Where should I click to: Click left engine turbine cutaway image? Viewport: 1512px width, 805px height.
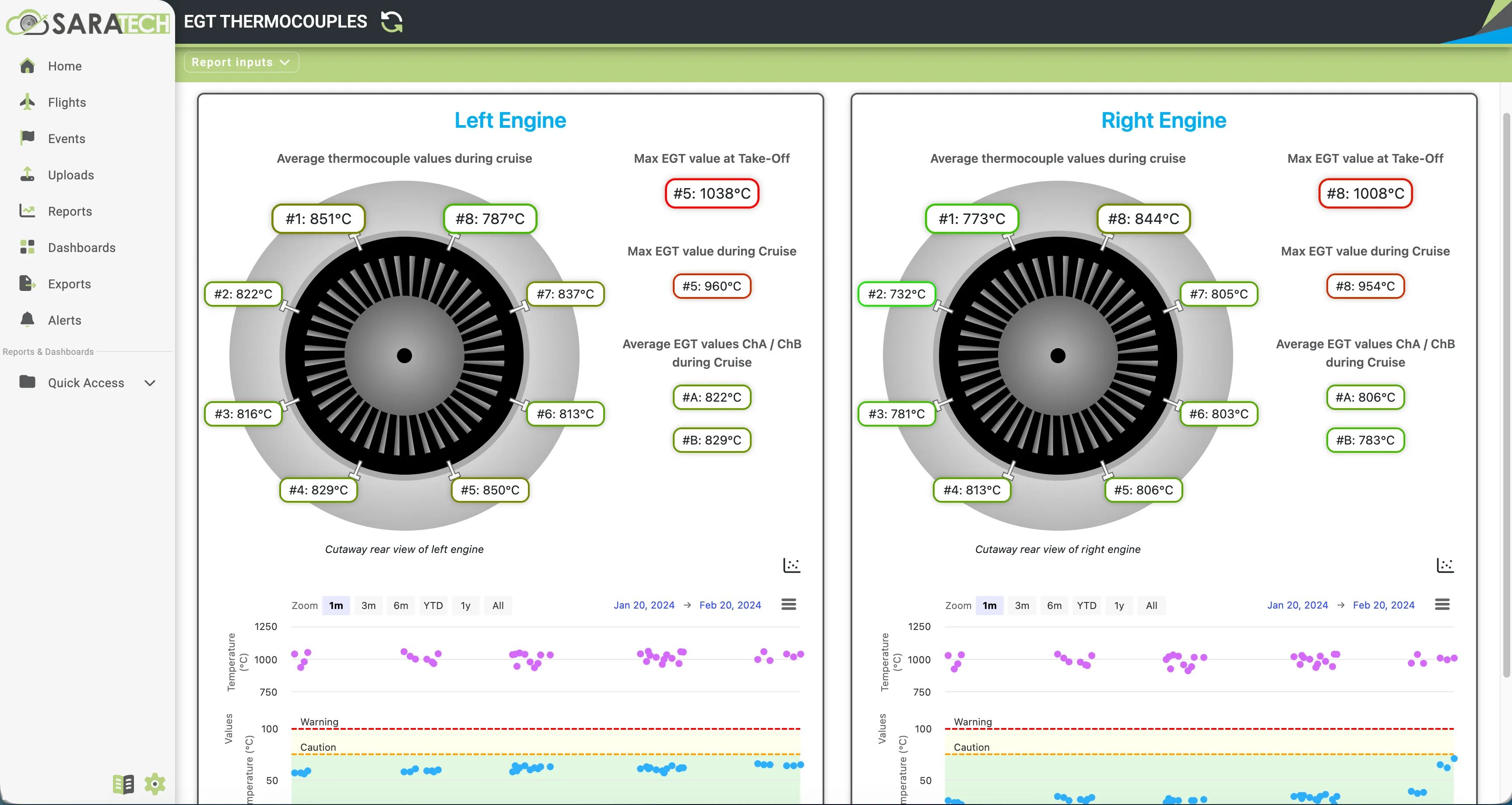pos(404,356)
